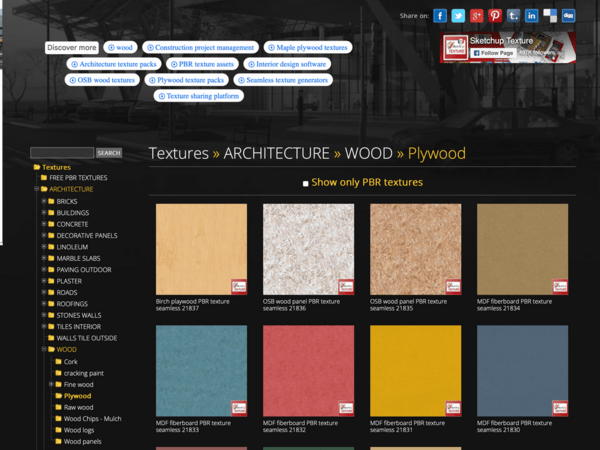Screen dimensions: 600x450
Task: Go to ARCHITECTURE in the breadcrumb
Action: point(276,154)
